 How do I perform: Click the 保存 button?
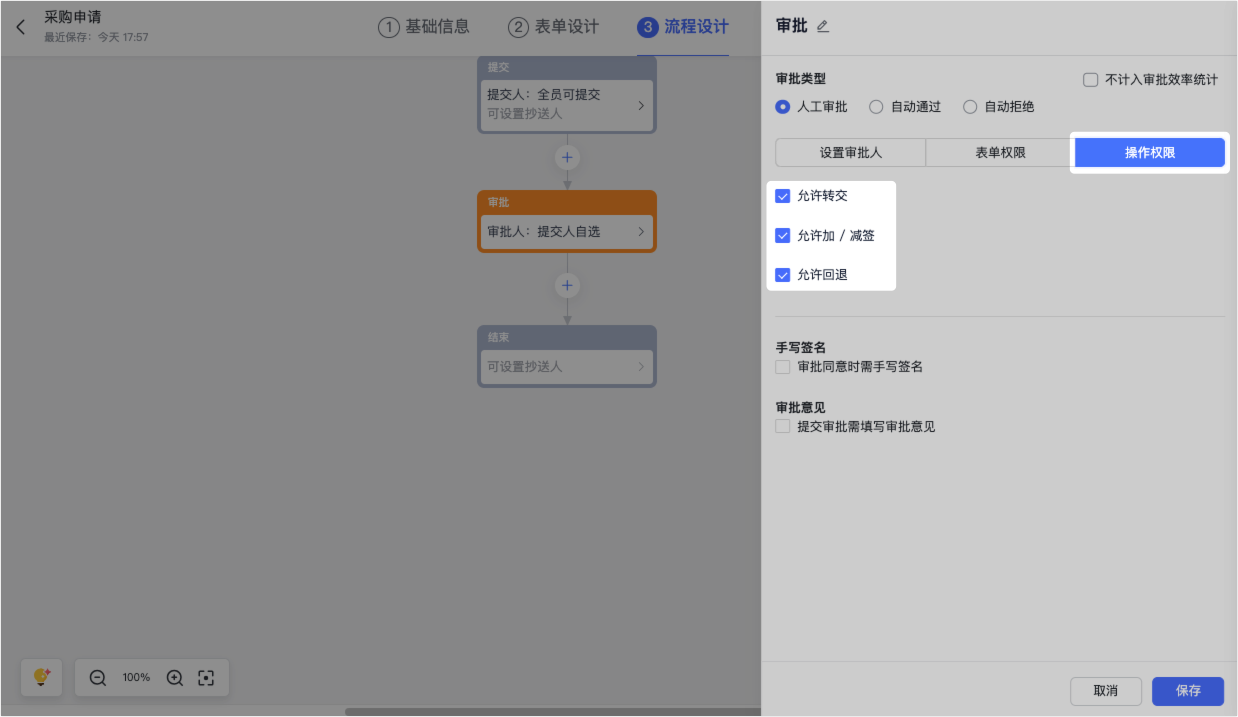(1187, 691)
